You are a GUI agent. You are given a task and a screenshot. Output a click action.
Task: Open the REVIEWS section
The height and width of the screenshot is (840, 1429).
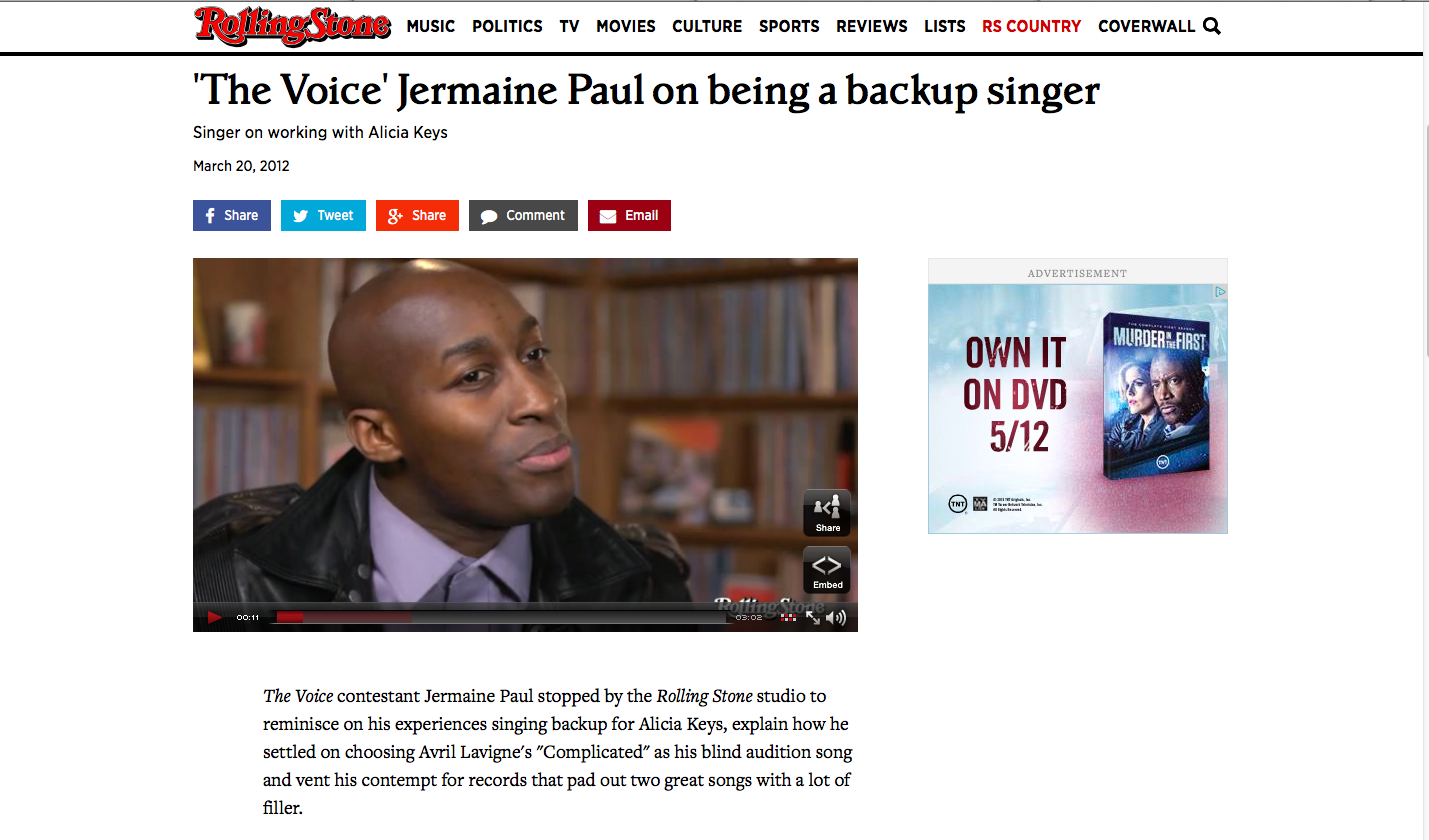872,26
